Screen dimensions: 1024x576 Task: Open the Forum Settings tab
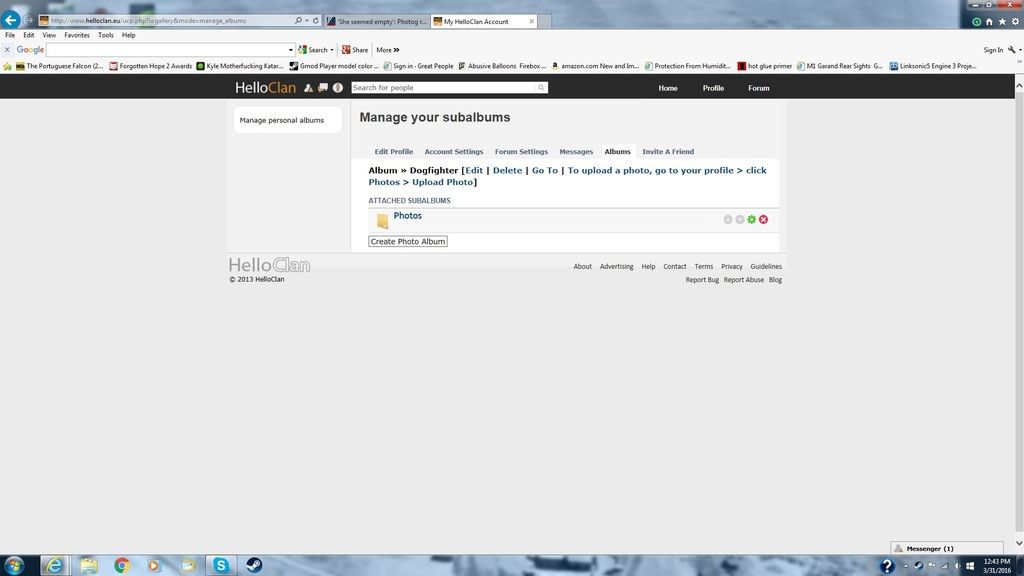tap(521, 152)
